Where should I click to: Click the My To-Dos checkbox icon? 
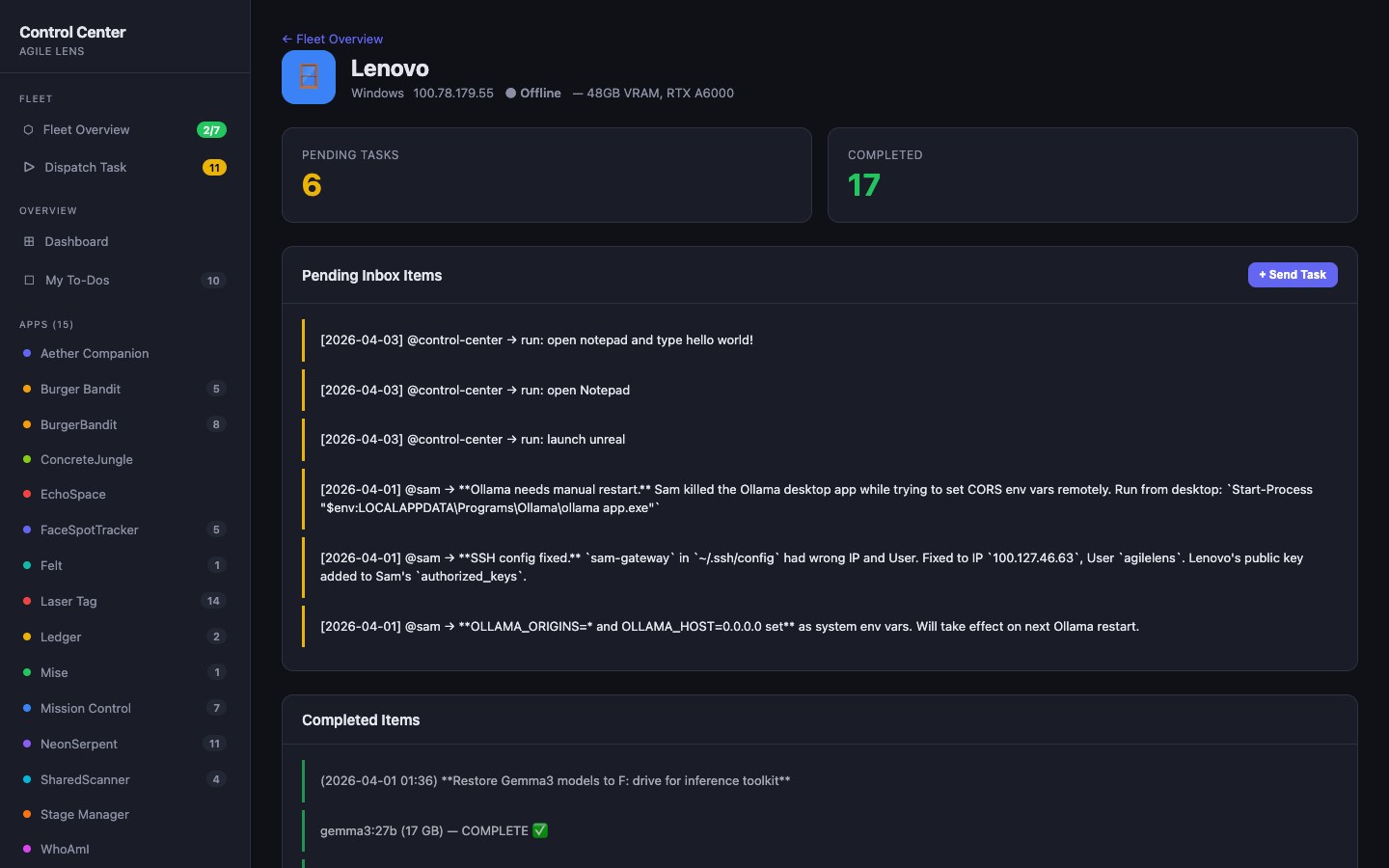click(x=29, y=280)
